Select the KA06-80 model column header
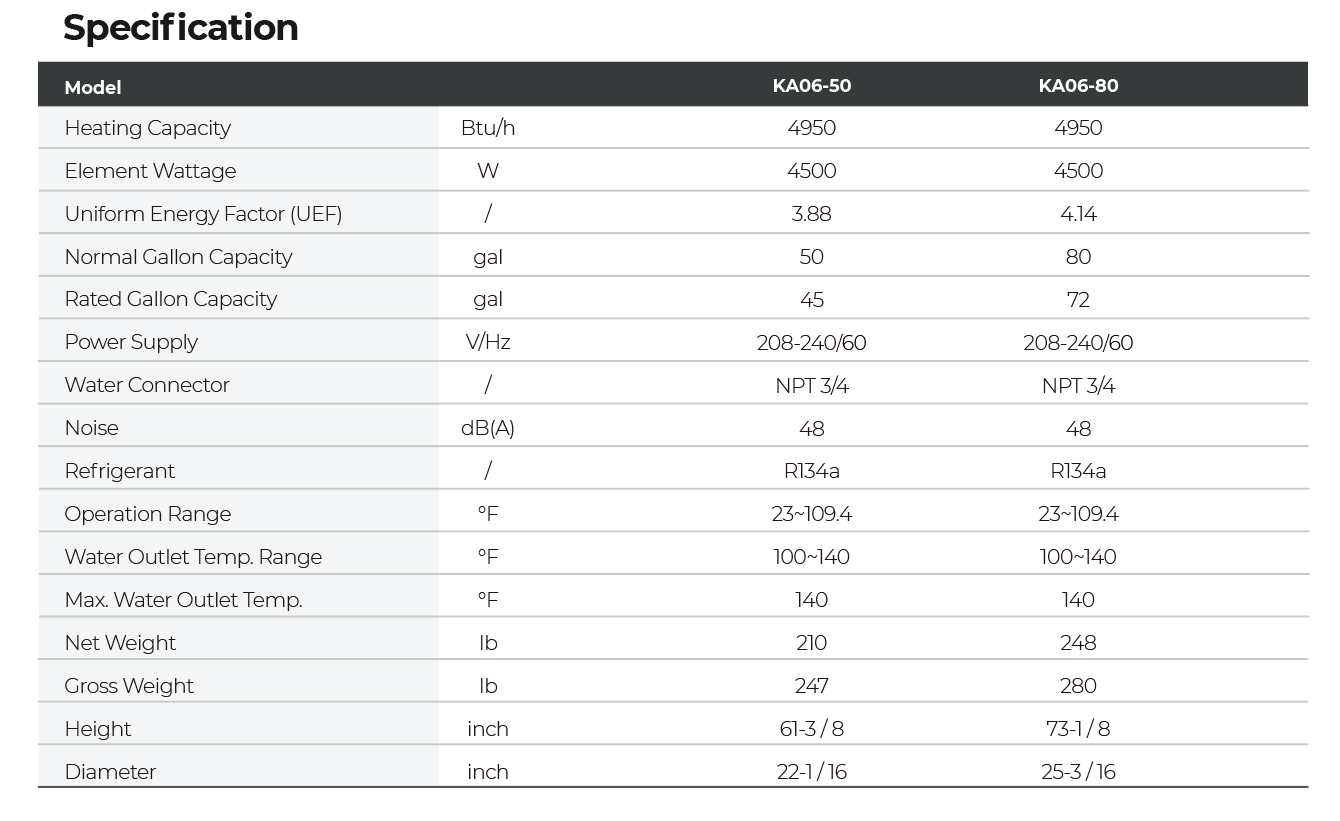Viewport: 1340px width, 821px height. pos(1078,86)
